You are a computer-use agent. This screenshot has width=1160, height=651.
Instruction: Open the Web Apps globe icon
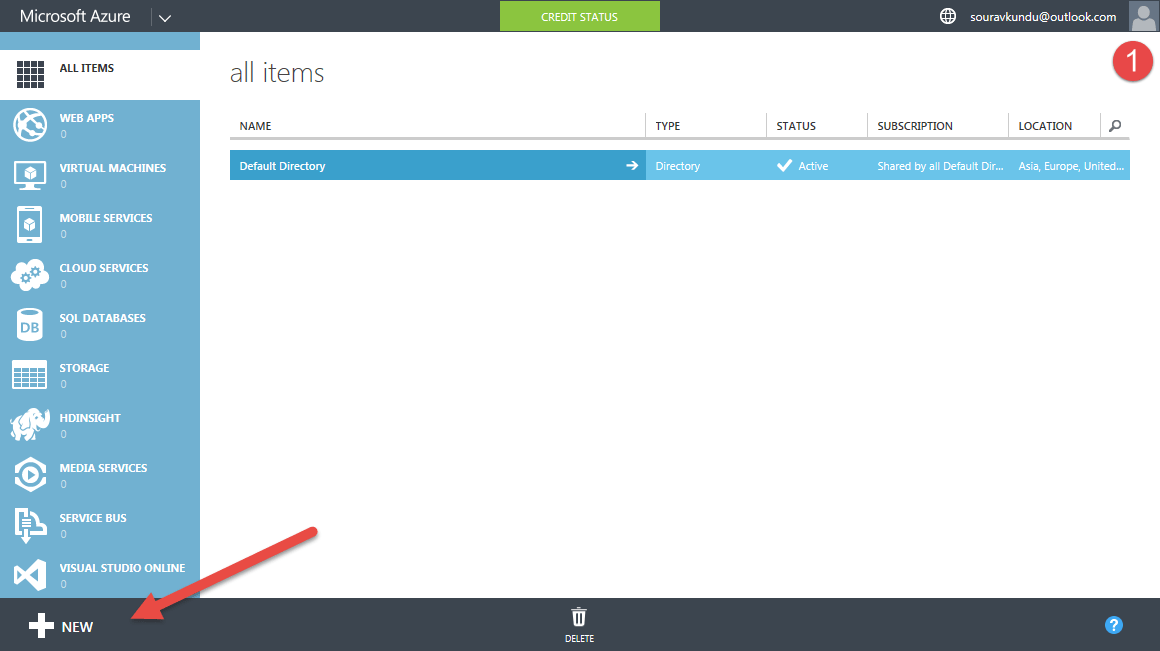coord(30,124)
